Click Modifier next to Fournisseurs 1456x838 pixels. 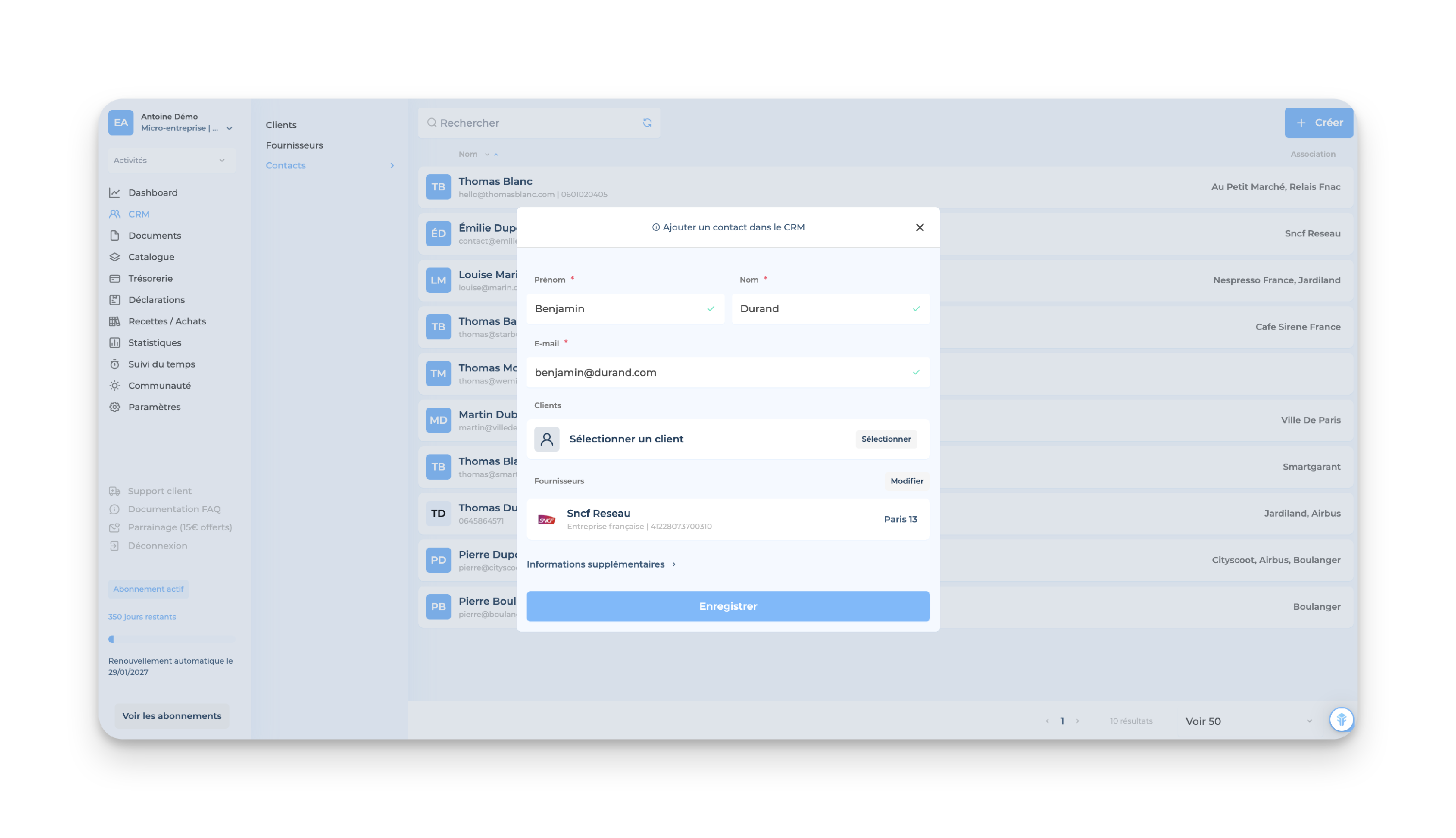click(x=907, y=481)
